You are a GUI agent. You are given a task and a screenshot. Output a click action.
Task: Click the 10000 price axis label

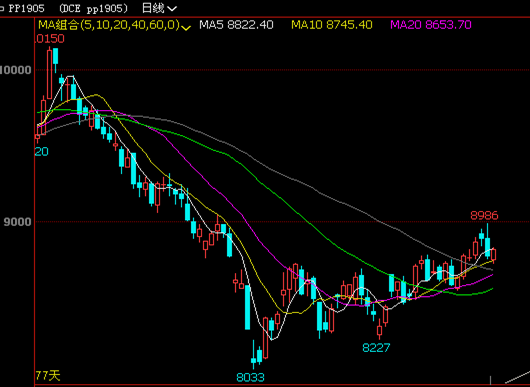tap(16, 70)
